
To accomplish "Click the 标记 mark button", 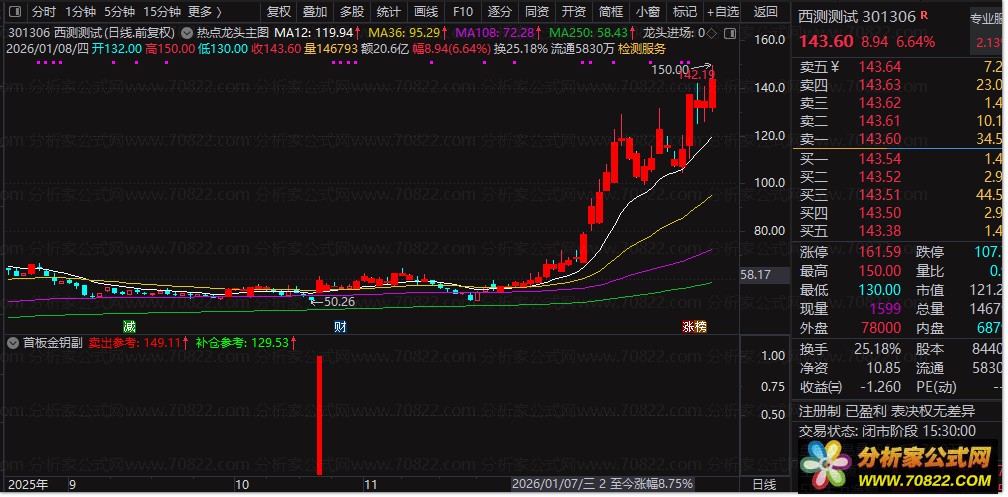I will (685, 12).
